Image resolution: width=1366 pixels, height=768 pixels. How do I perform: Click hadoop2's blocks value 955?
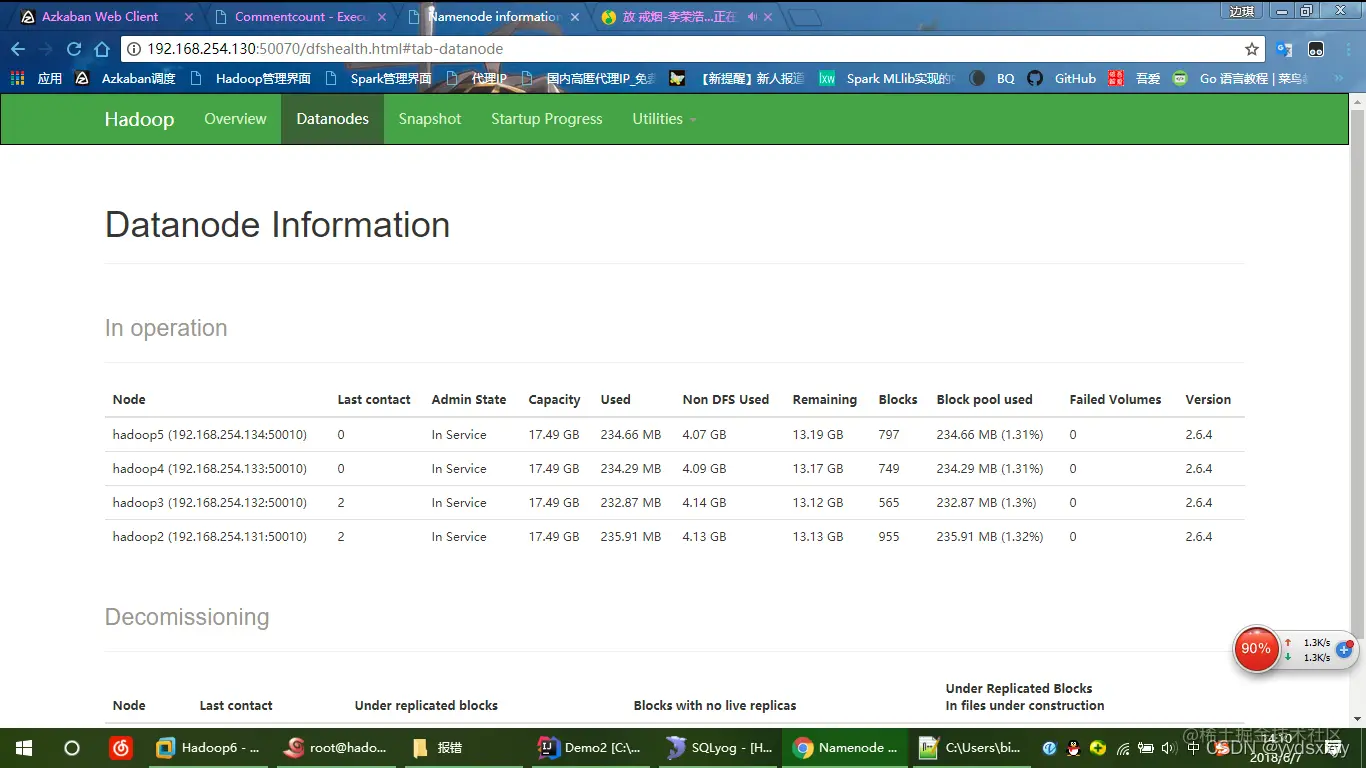click(889, 537)
